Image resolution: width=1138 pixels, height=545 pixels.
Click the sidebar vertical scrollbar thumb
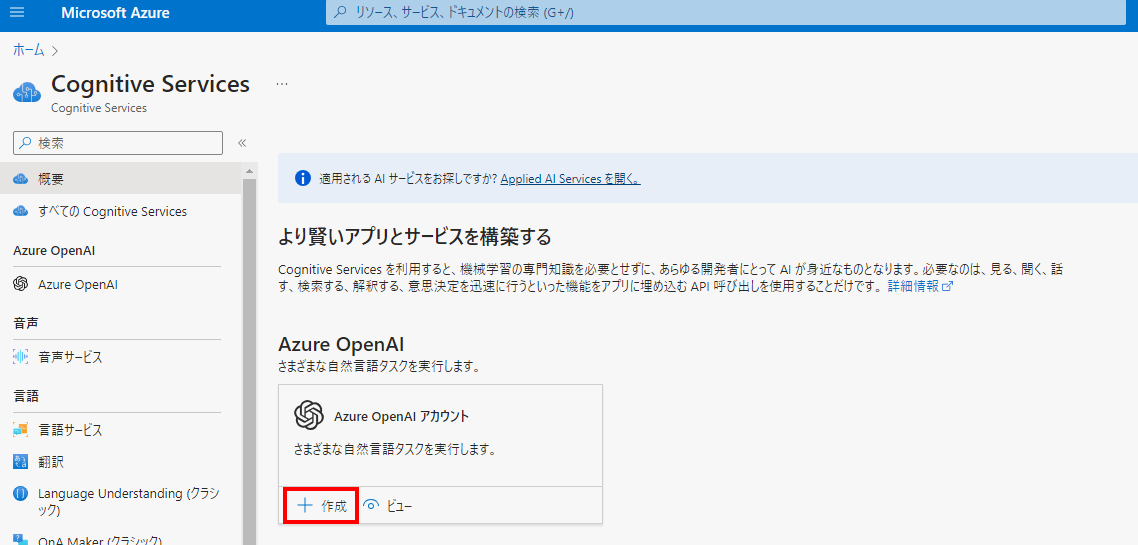tap(249, 361)
